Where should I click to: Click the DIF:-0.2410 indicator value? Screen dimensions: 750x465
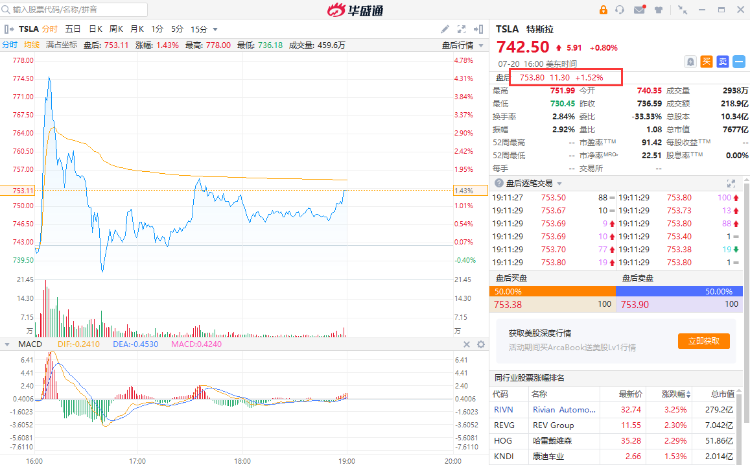[78, 344]
